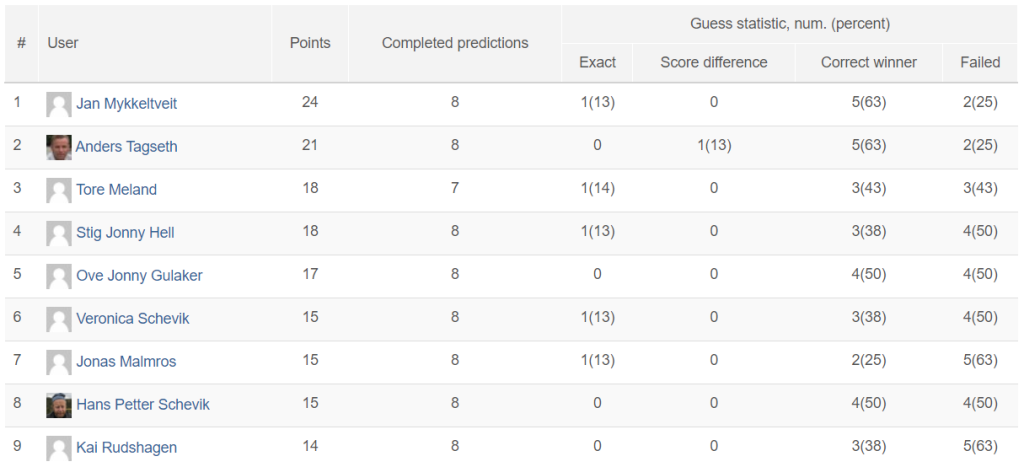
Task: Open Veronica Schevik's profile
Action: [x=133, y=319]
